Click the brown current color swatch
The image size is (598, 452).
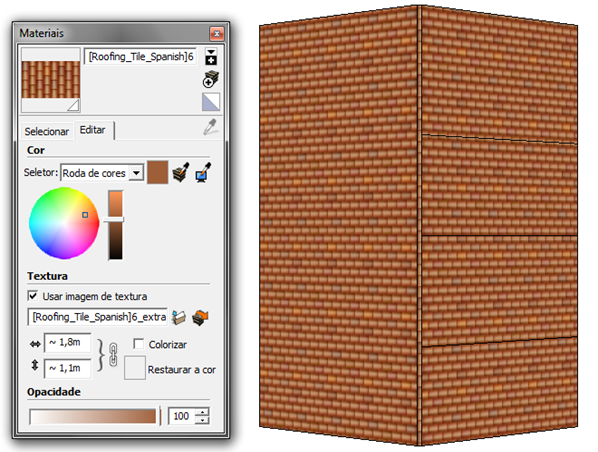[x=158, y=172]
